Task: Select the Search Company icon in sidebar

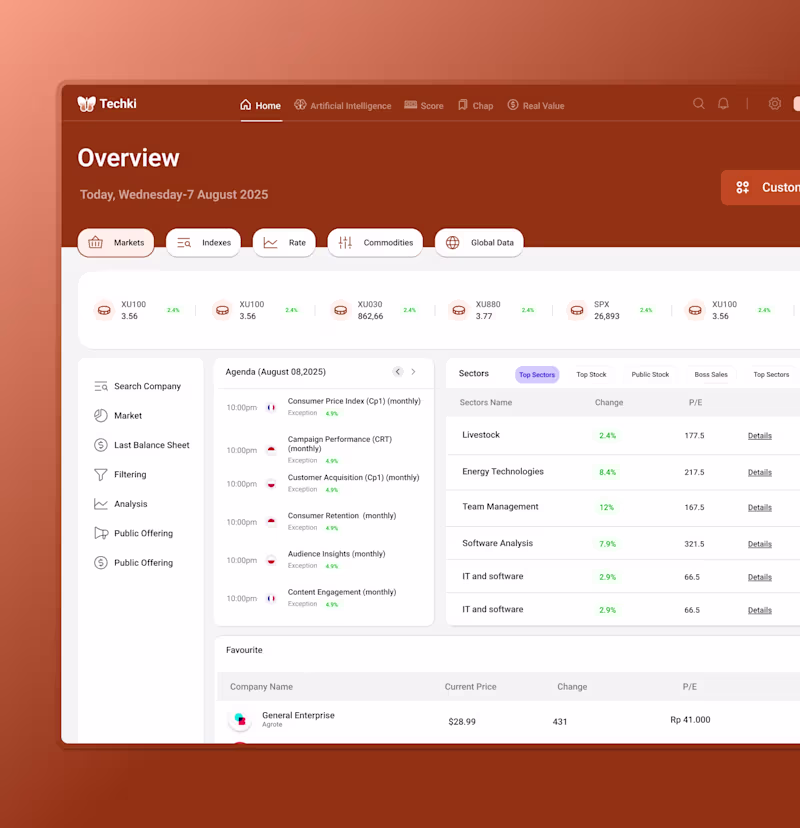Action: [x=100, y=386]
